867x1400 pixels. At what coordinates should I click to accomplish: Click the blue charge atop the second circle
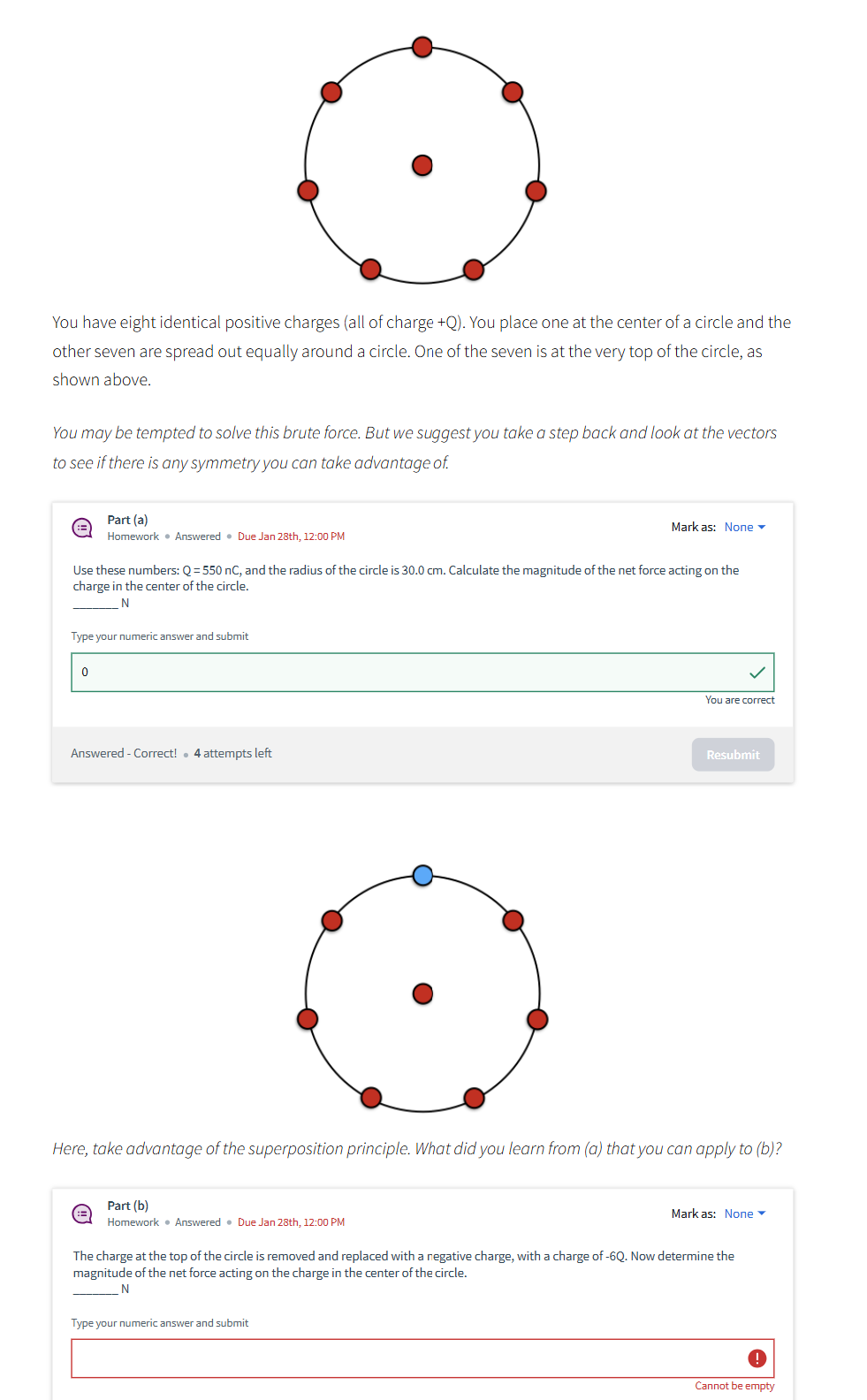point(422,875)
